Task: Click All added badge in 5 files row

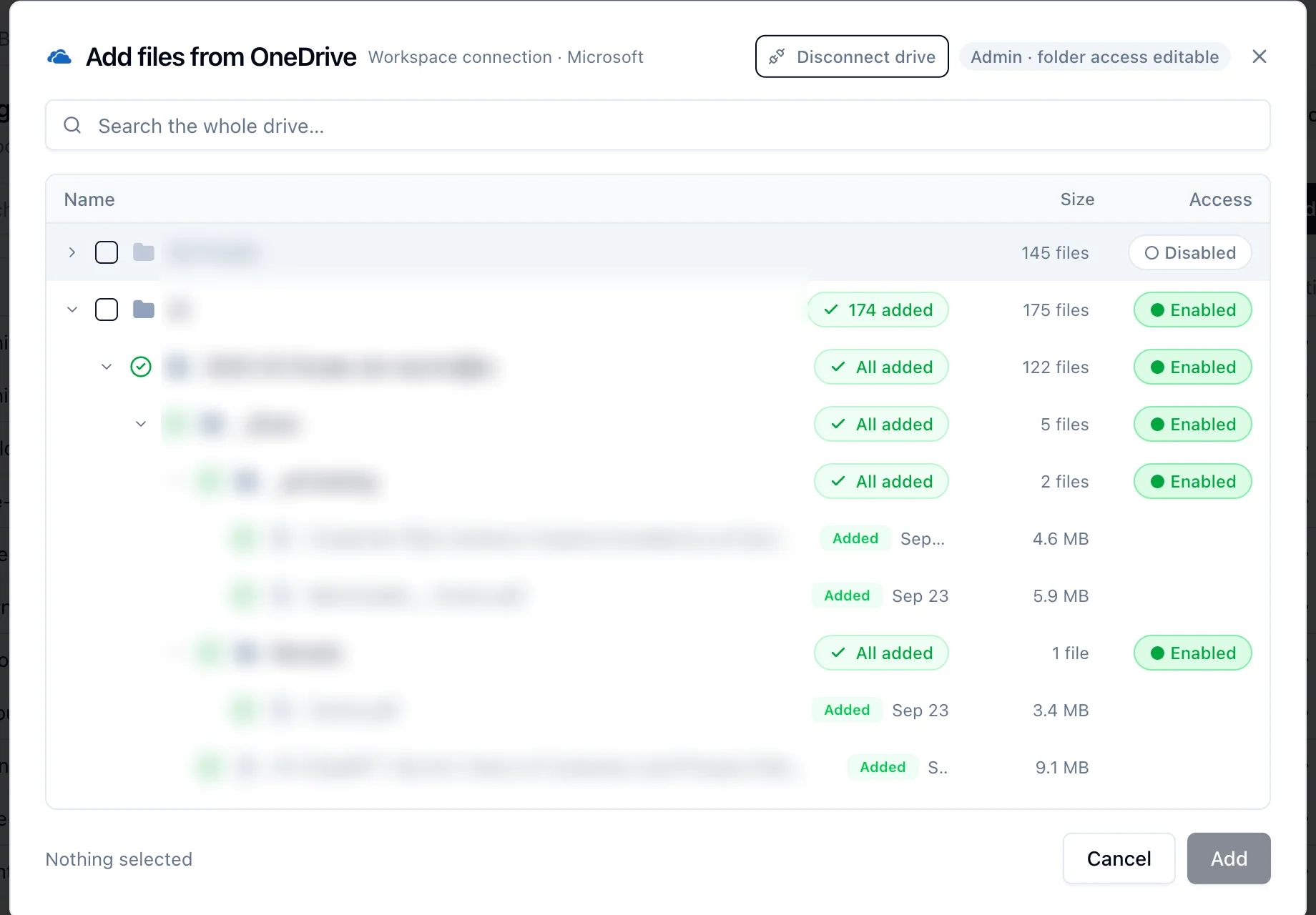Action: coord(881,424)
